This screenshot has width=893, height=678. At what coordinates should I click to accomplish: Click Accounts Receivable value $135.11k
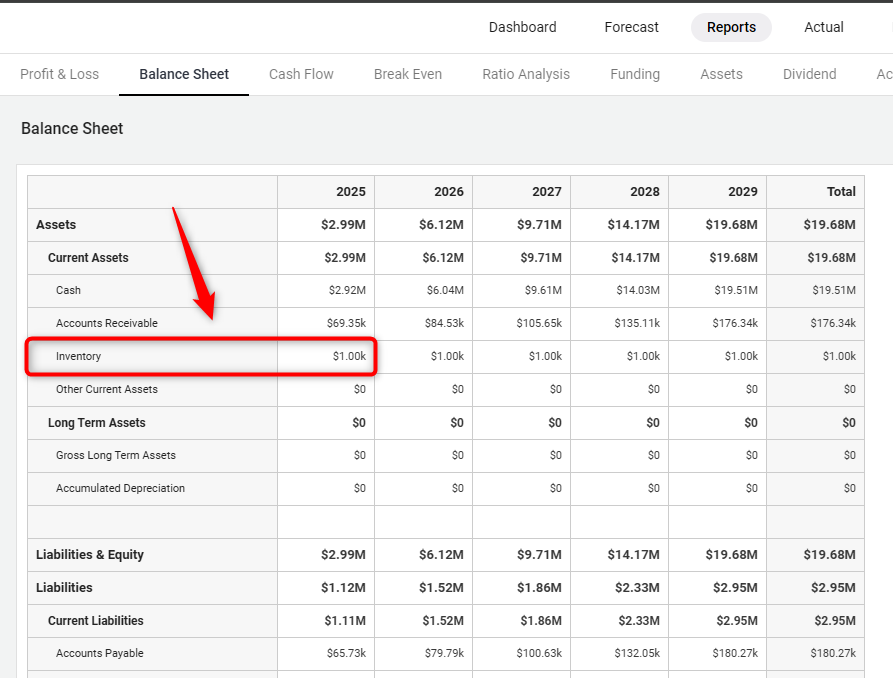(637, 323)
